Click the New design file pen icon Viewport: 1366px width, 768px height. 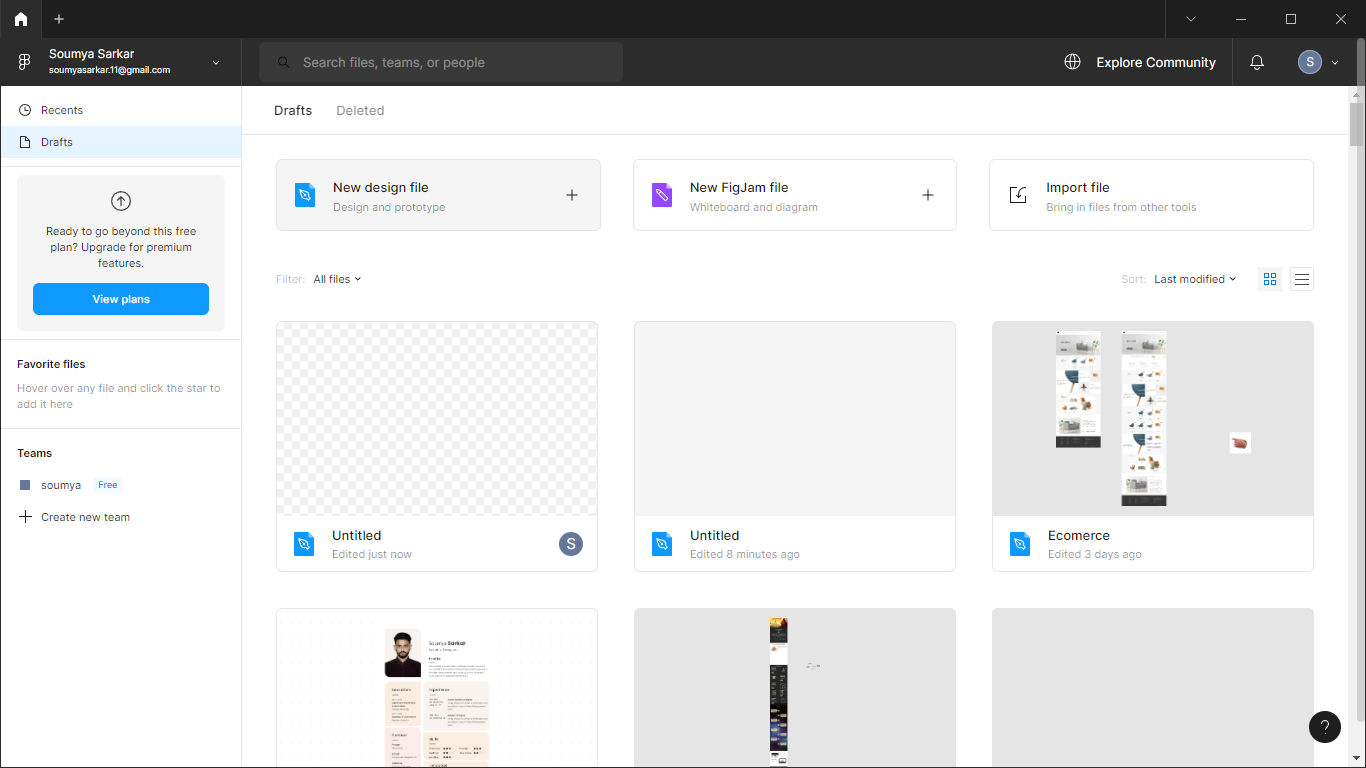pos(305,195)
